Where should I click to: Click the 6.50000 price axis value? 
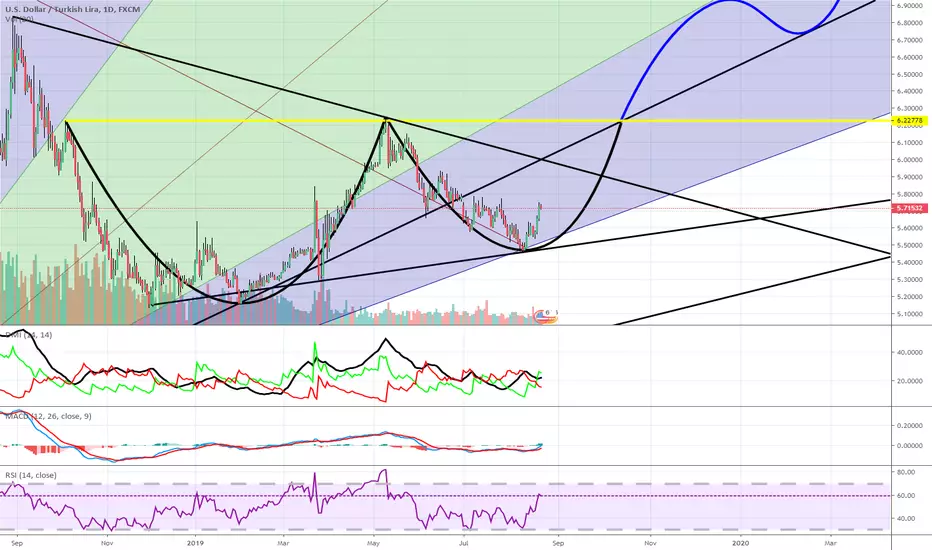910,74
